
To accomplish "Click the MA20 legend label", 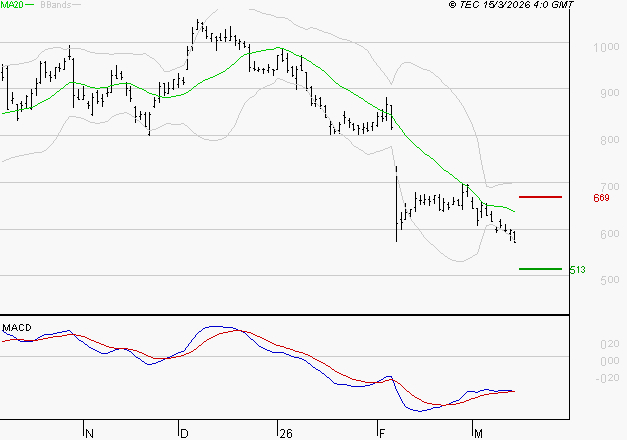I will pyautogui.click(x=11, y=5).
